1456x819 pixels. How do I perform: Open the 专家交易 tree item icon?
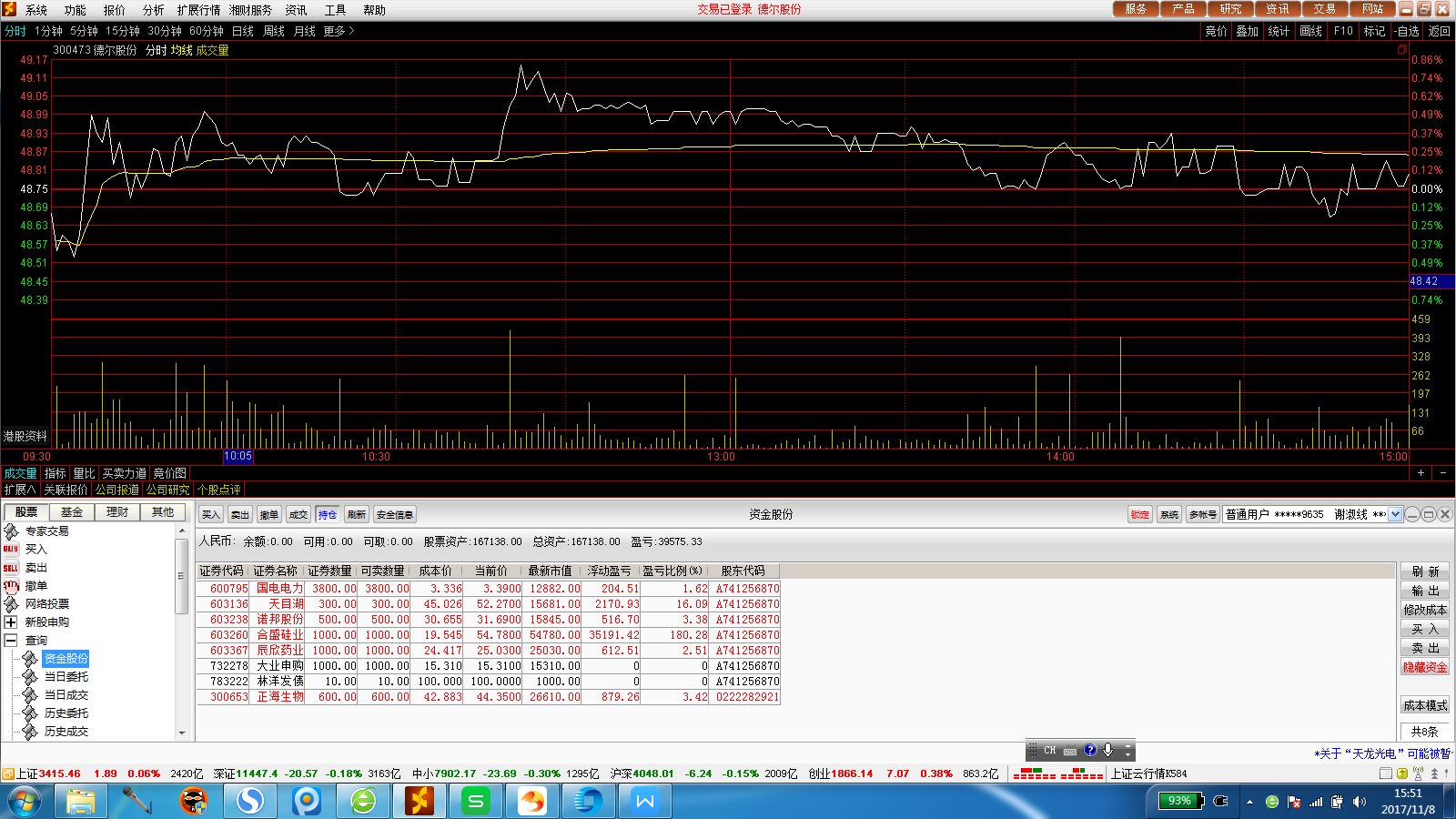click(x=11, y=531)
